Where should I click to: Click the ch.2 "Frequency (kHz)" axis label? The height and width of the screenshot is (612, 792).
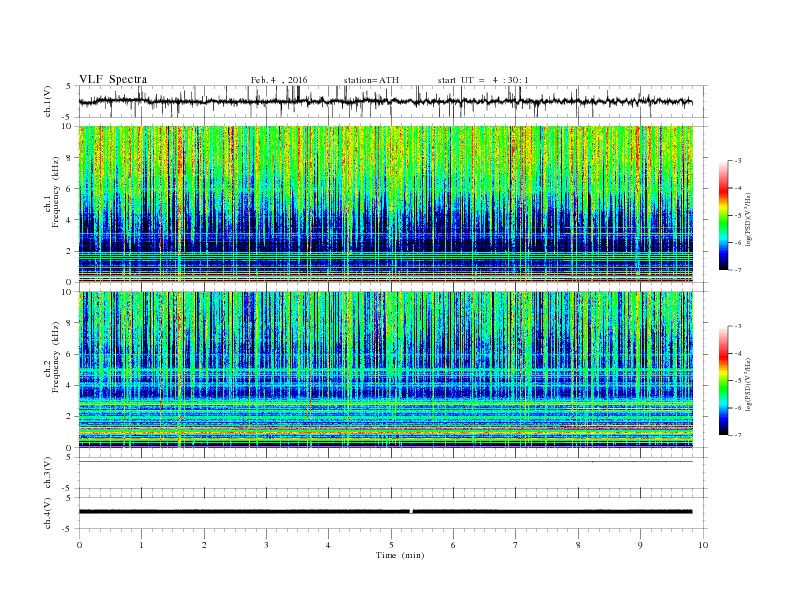(56, 357)
